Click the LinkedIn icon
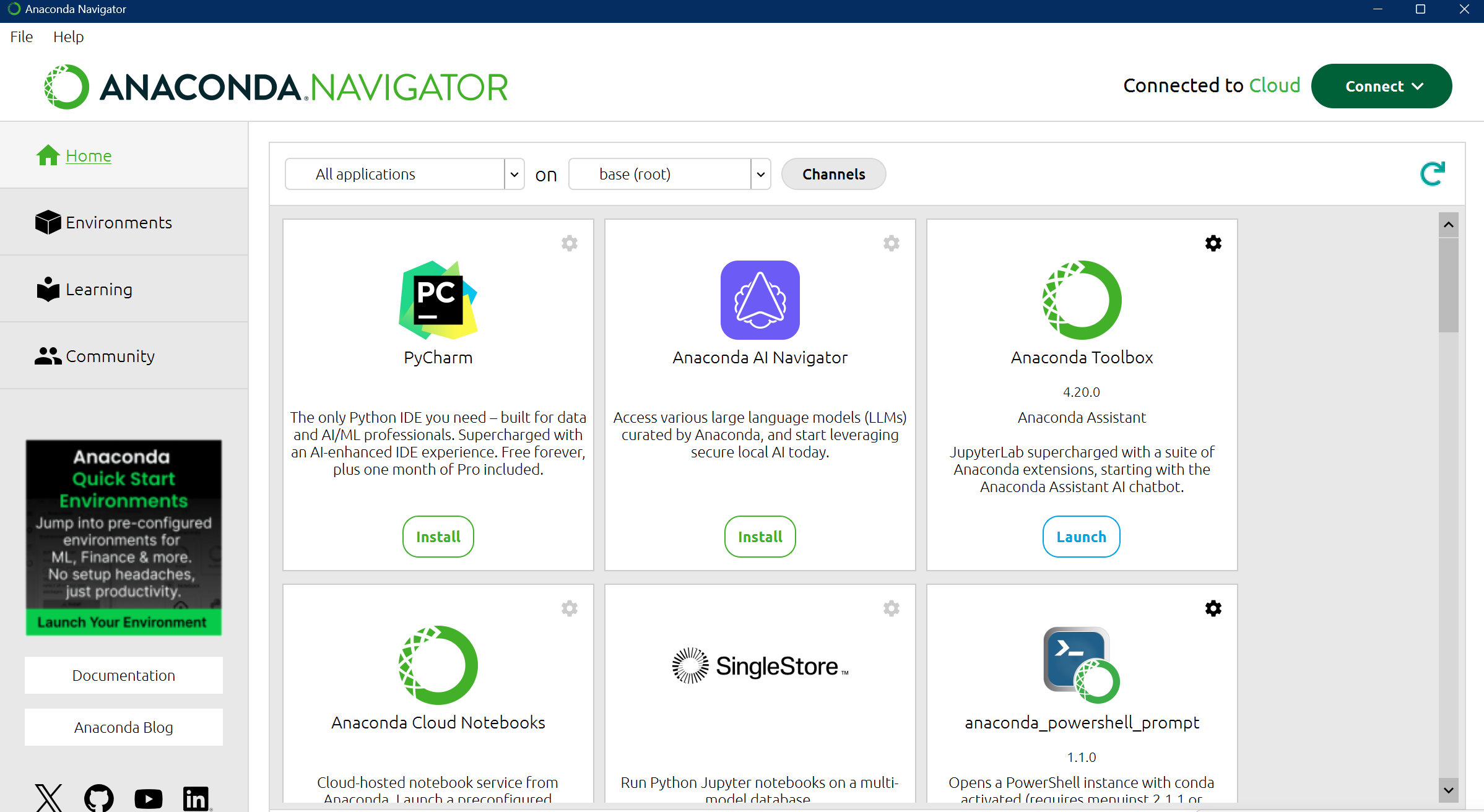 [196, 798]
